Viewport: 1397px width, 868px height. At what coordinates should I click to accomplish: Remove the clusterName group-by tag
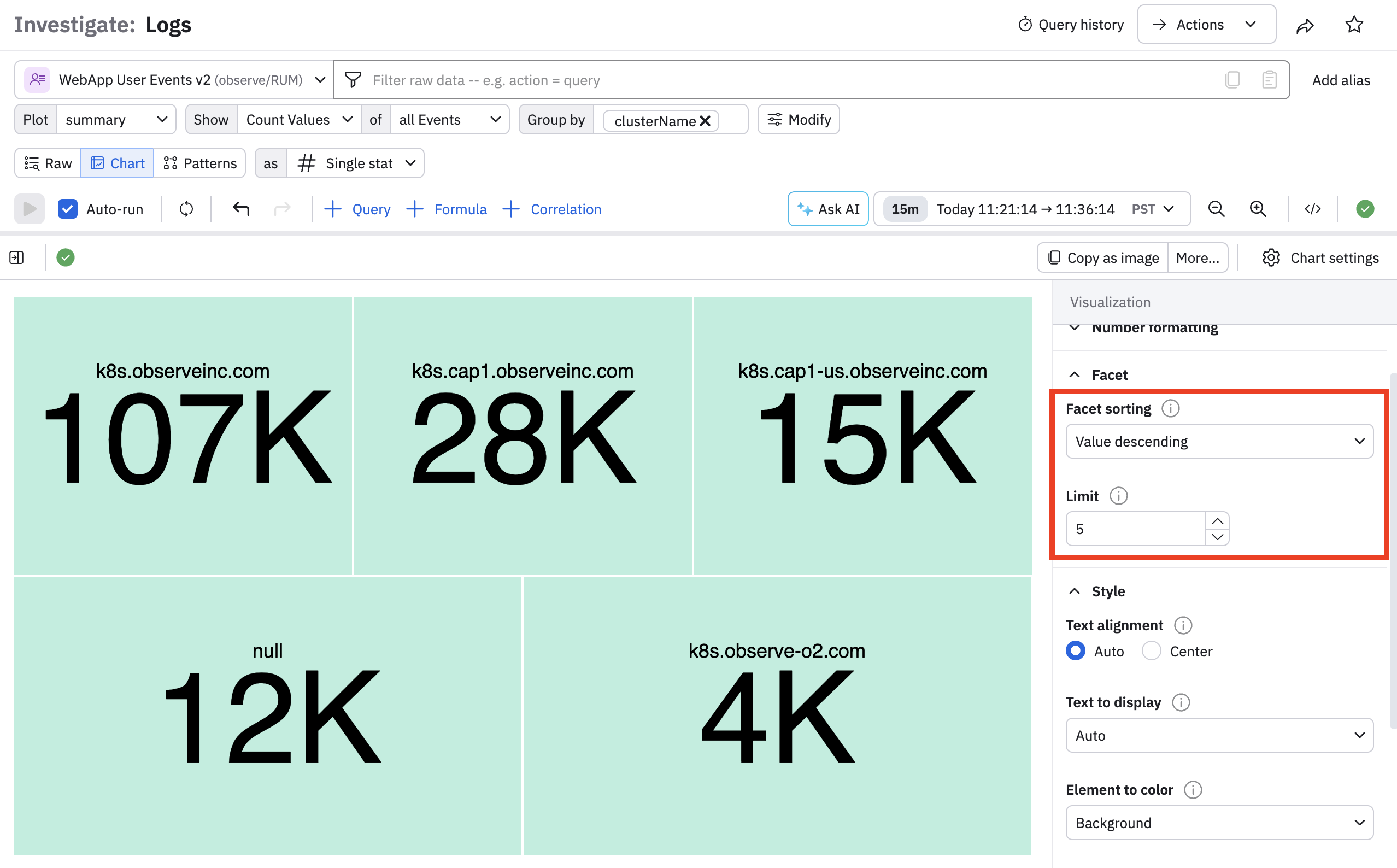click(x=706, y=121)
